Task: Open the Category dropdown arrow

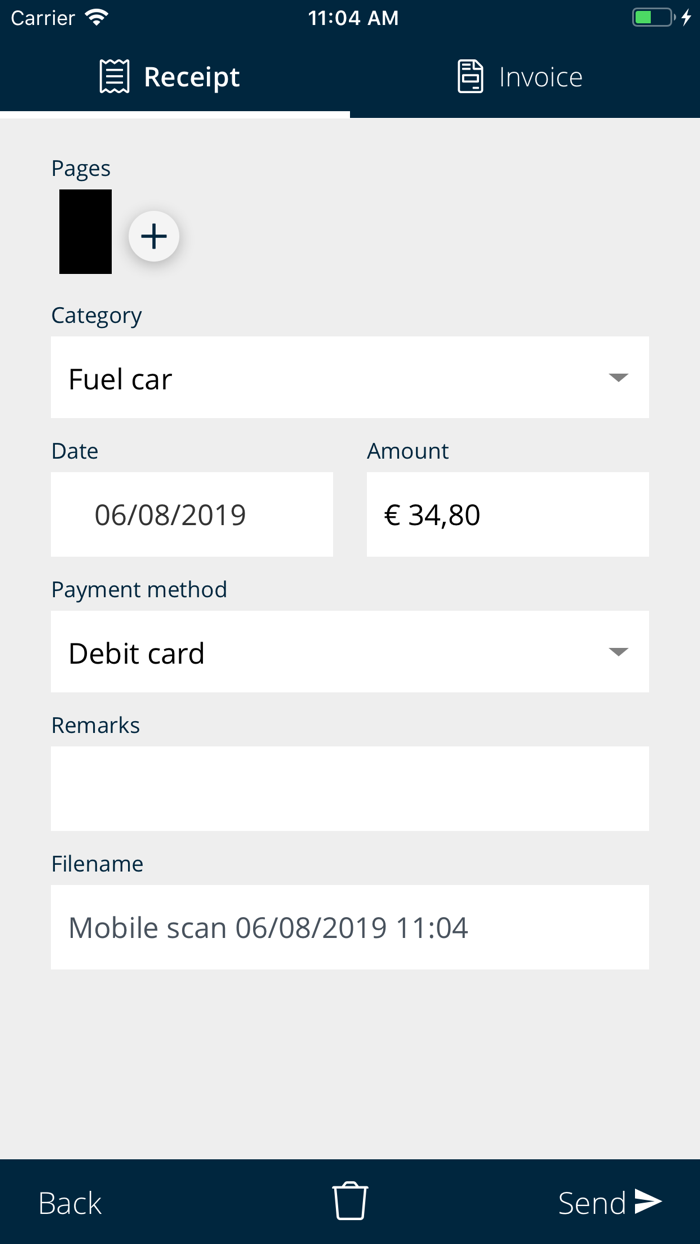Action: (618, 378)
